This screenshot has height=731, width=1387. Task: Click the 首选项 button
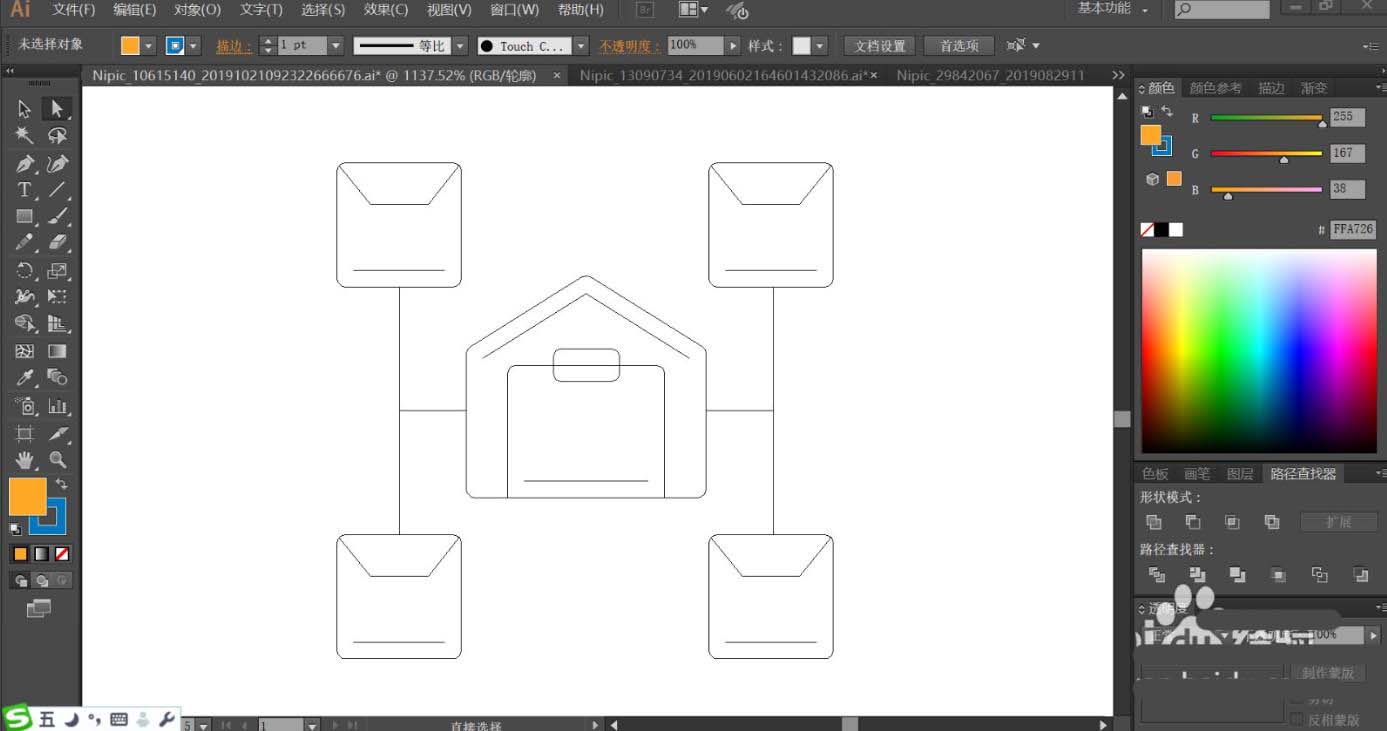coord(959,46)
